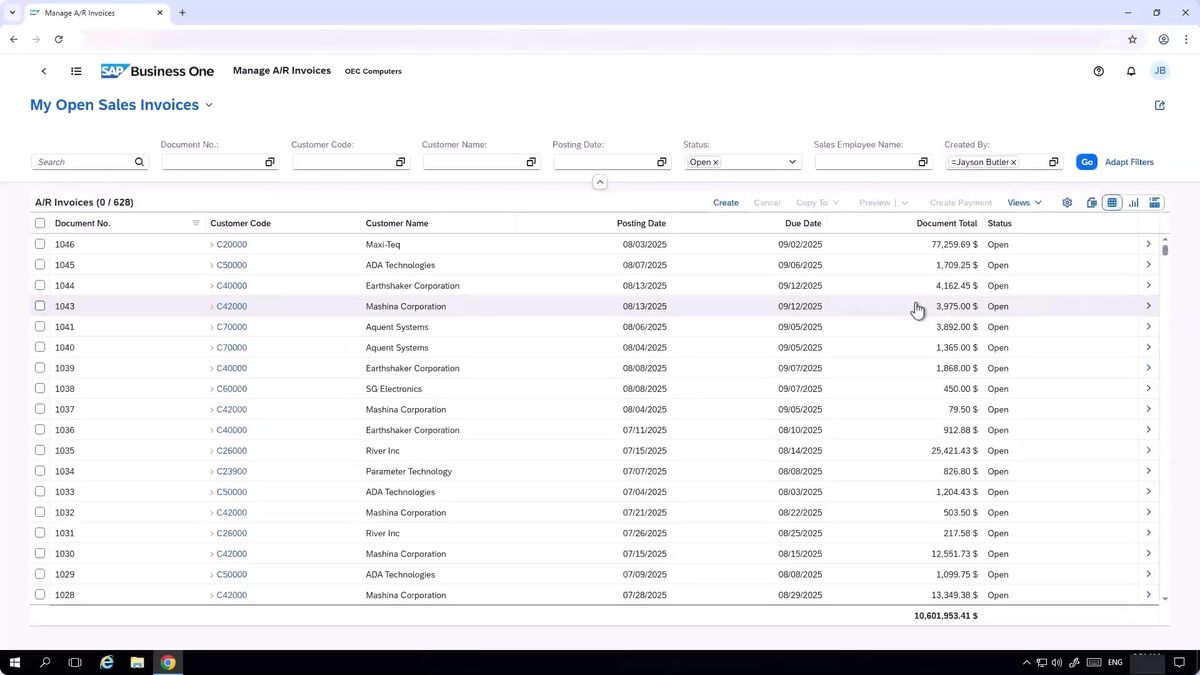
Task: Open the notifications bell
Action: point(1131,71)
